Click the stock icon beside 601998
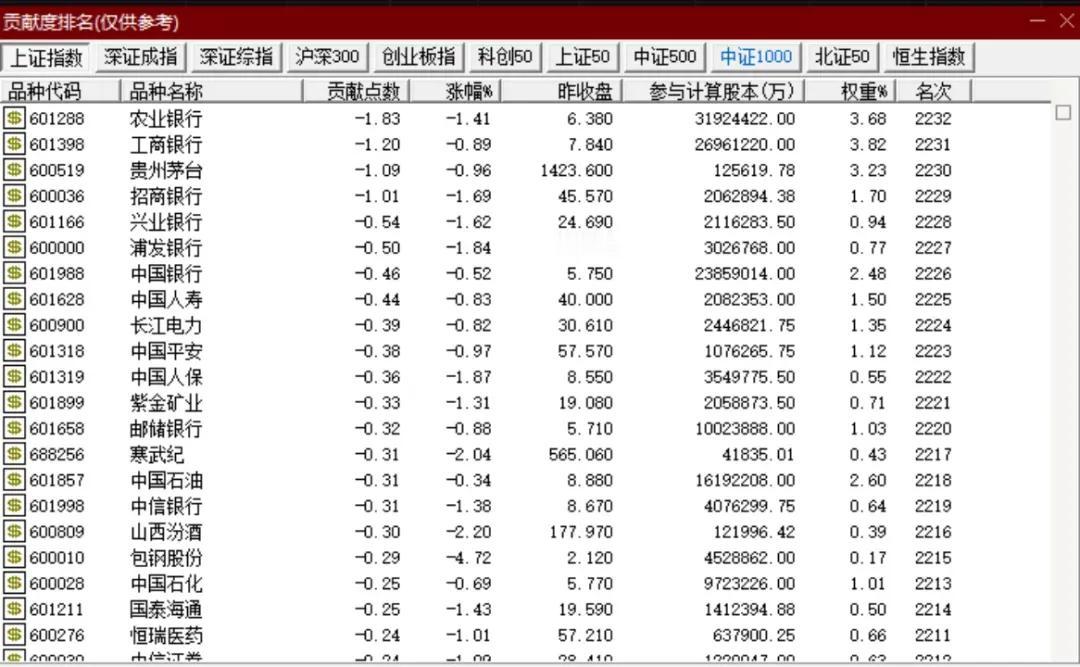The height and width of the screenshot is (667, 1080). [14, 506]
